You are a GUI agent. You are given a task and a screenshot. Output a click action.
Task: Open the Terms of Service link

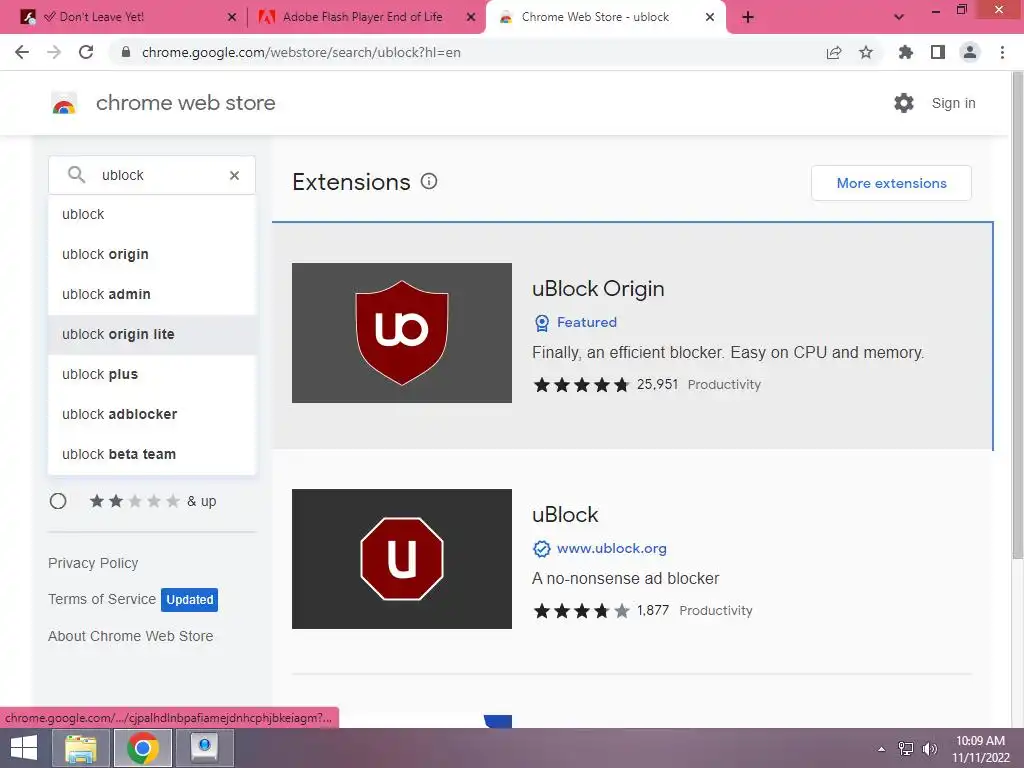pos(102,599)
